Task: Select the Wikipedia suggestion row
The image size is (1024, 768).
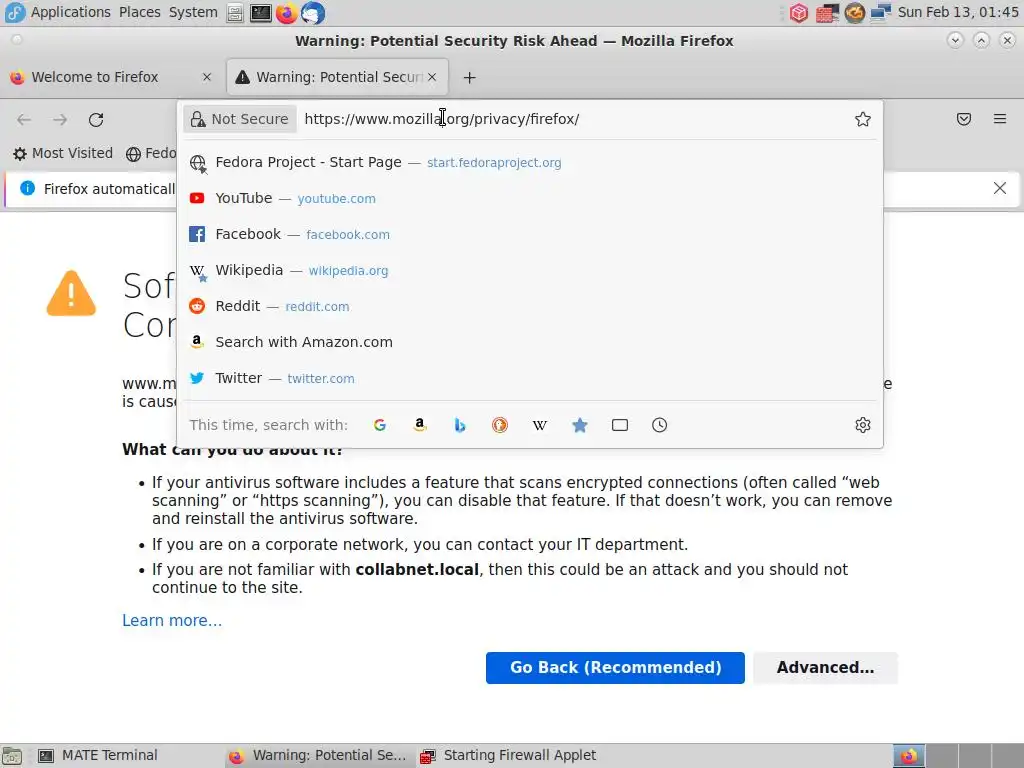Action: [530, 270]
